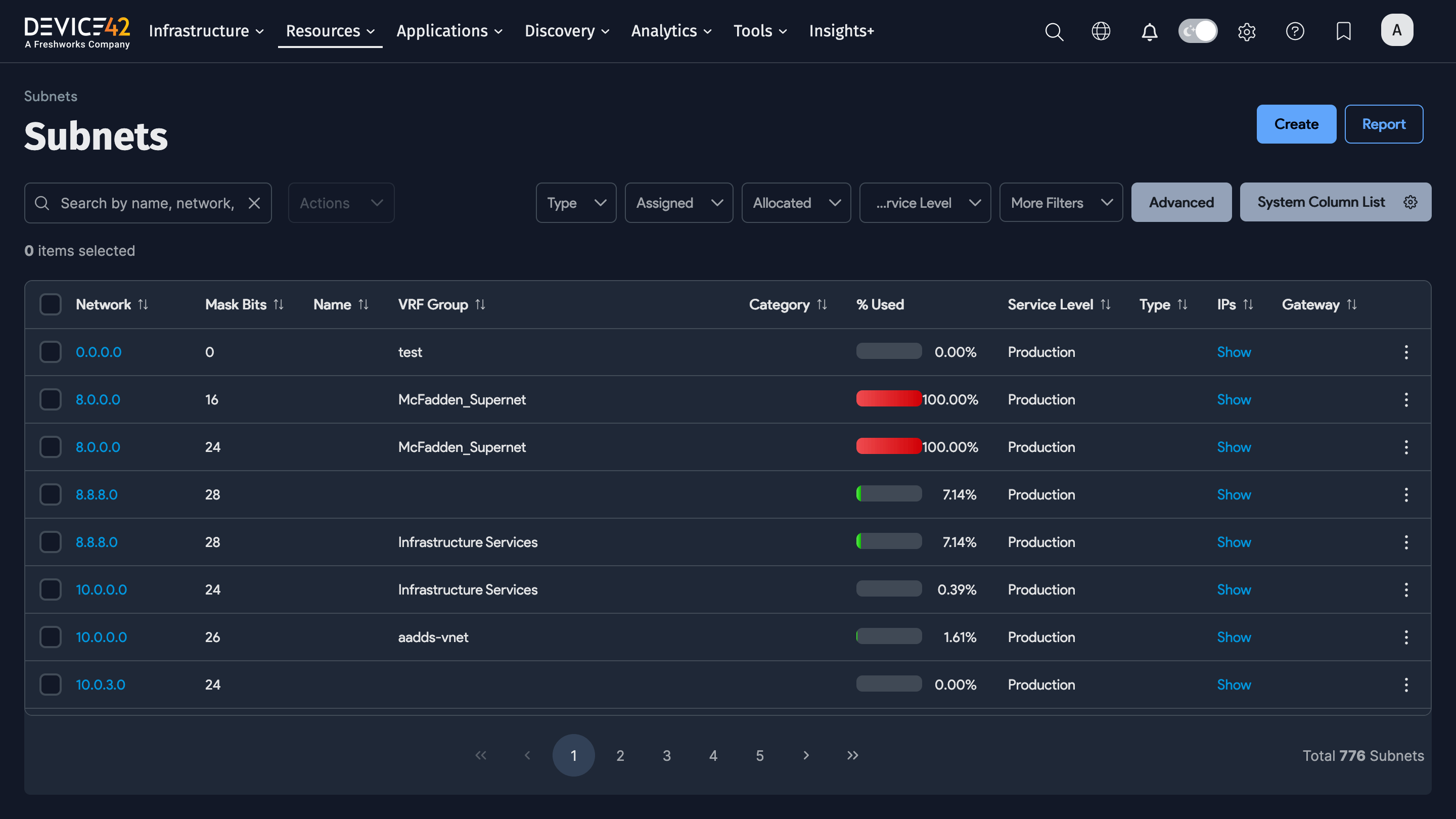Open the Allocated filter dropdown
This screenshot has width=1456, height=819.
pos(796,202)
